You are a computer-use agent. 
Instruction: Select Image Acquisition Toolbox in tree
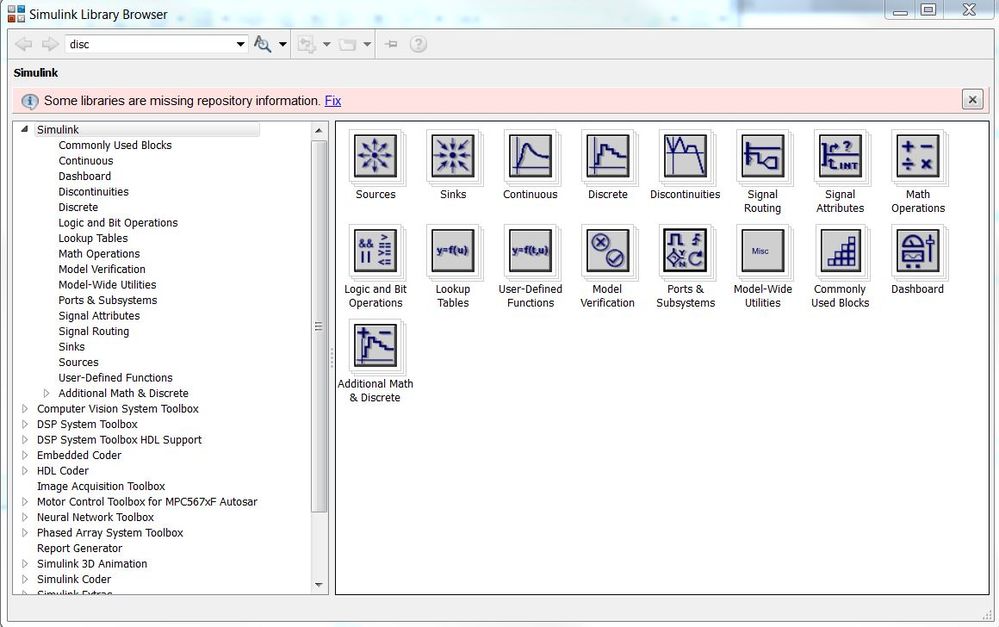click(x=101, y=486)
